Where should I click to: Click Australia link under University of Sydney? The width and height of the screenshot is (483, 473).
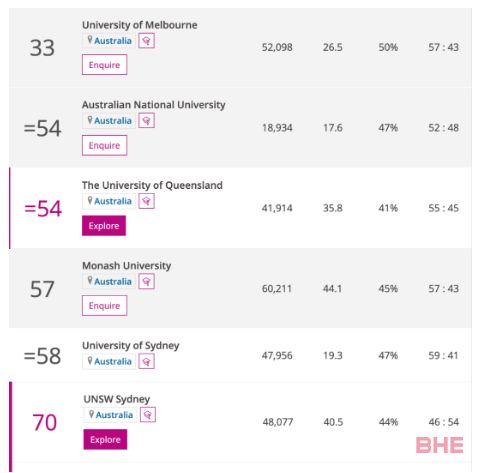(x=113, y=362)
